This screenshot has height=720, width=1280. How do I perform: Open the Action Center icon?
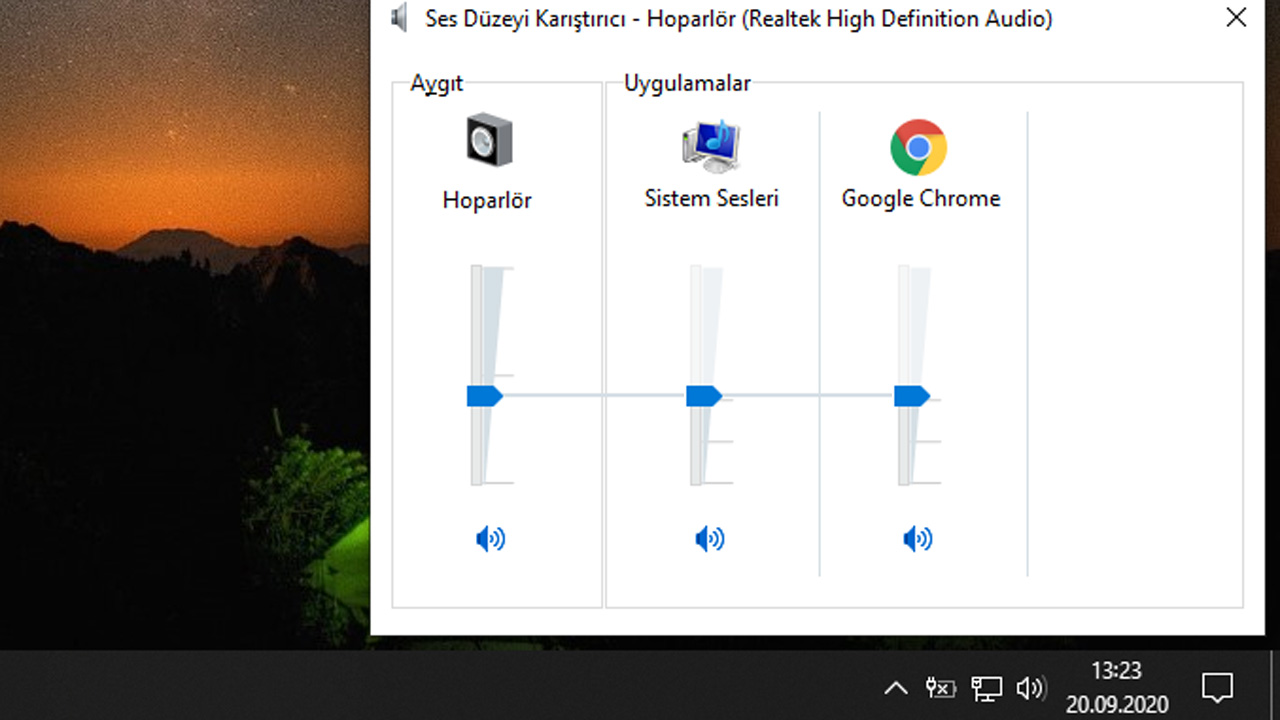pos(1216,688)
